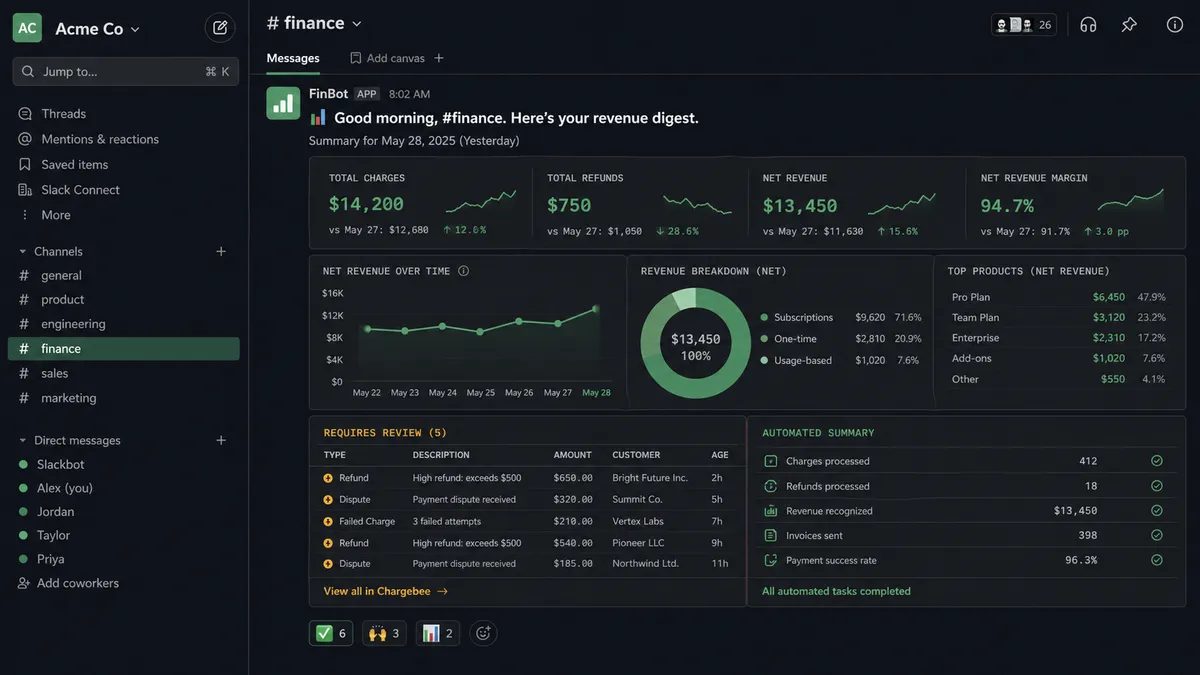Open channel details info icon
The image size is (1200, 675).
point(1175,25)
